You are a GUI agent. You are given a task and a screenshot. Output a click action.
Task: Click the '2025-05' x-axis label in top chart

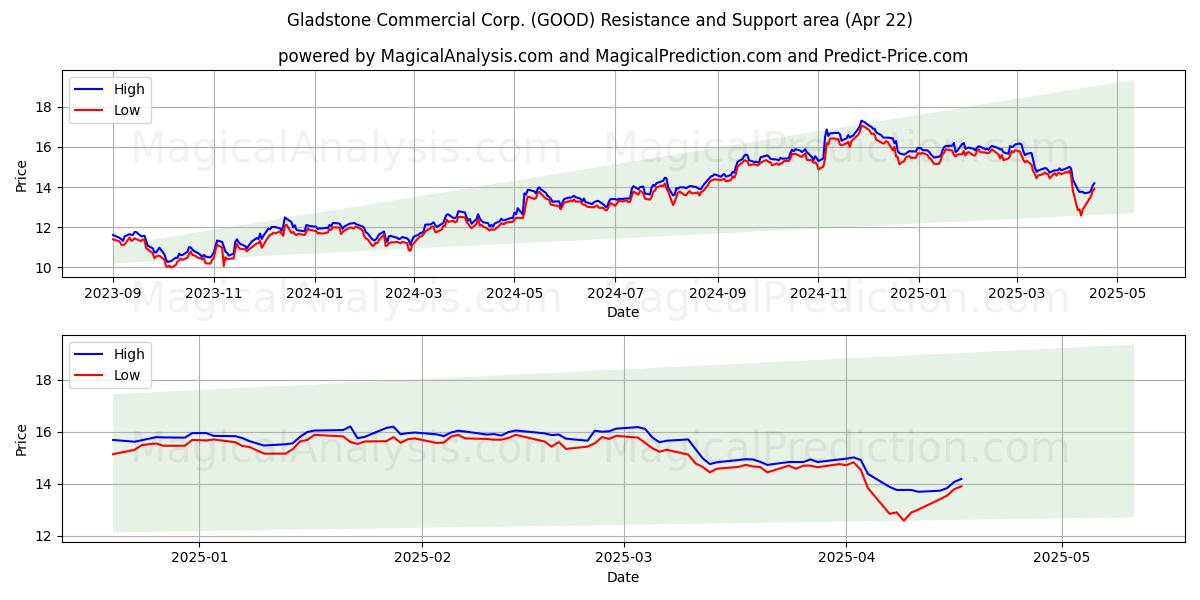pyautogui.click(x=1117, y=294)
